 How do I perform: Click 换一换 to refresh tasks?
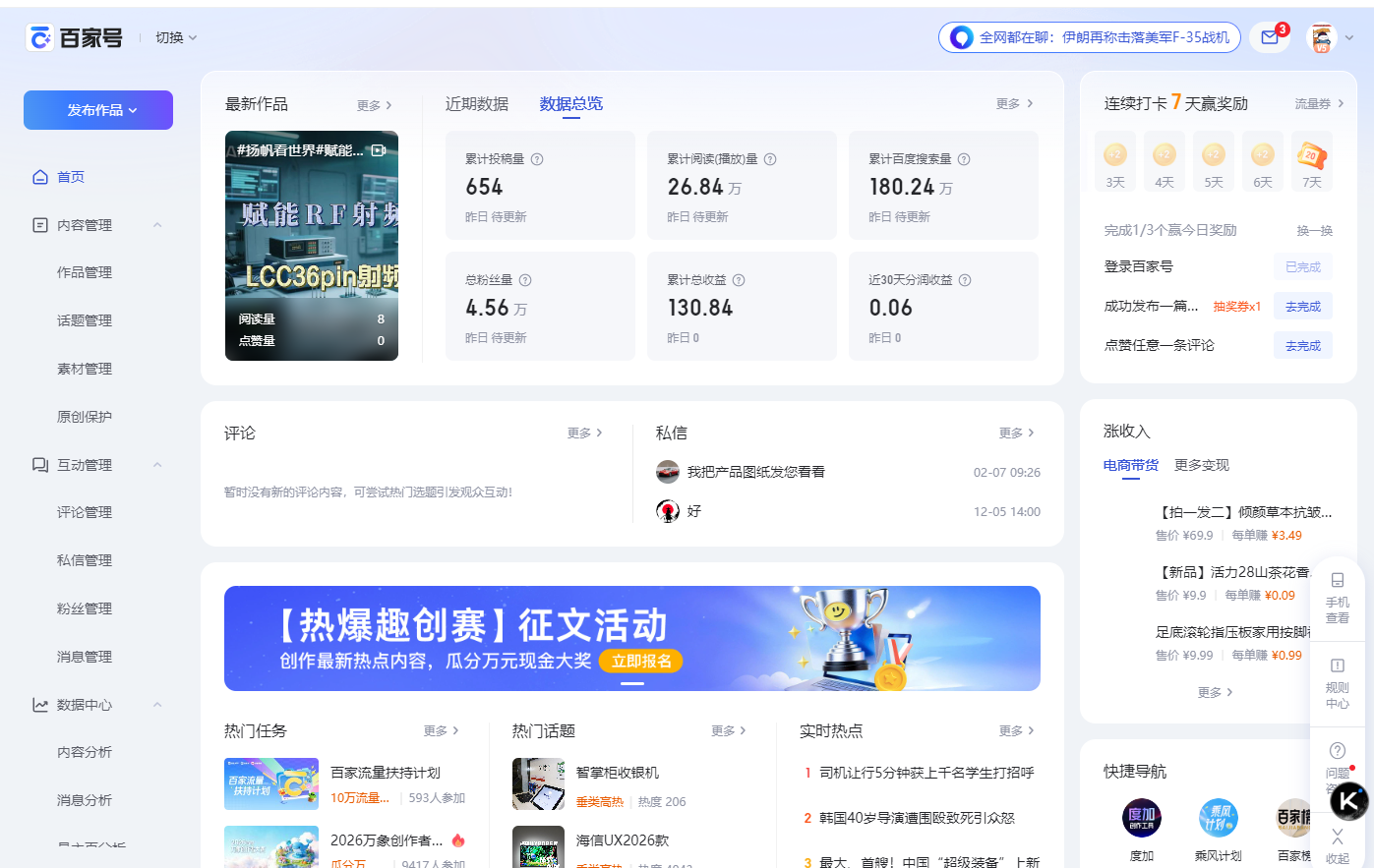pyautogui.click(x=1314, y=230)
